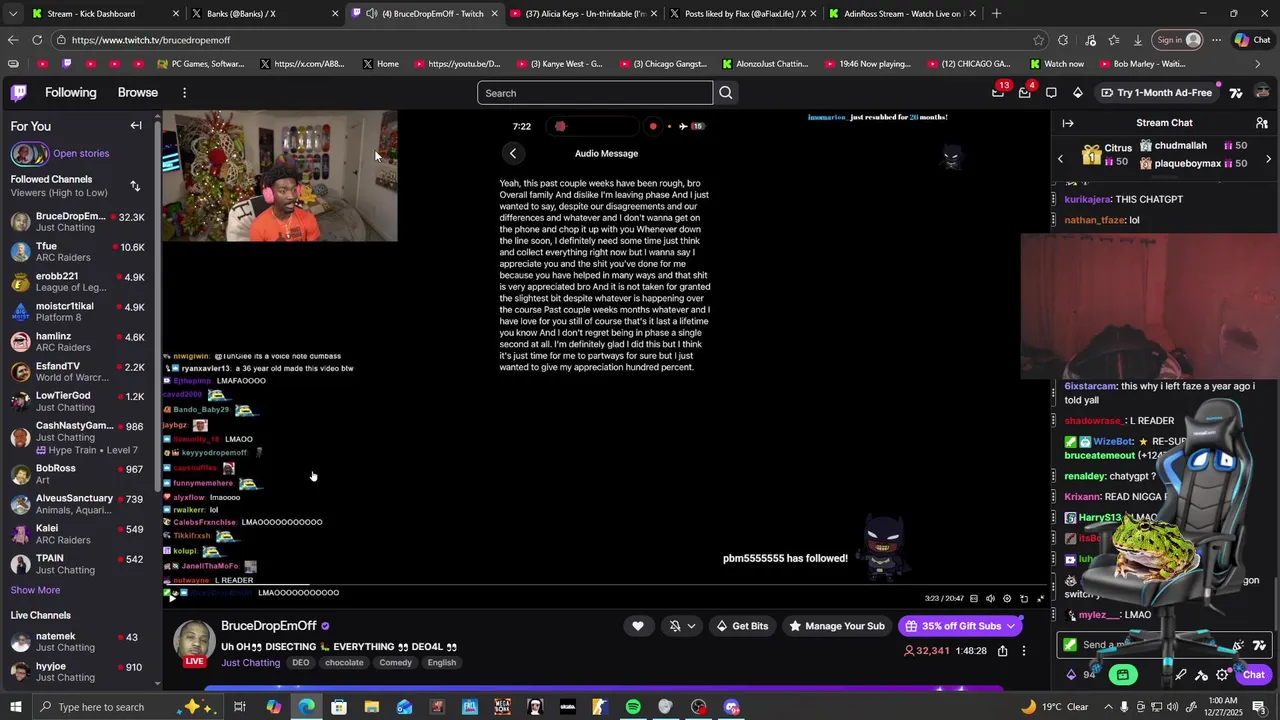Collapse the For You sidebar

136,125
